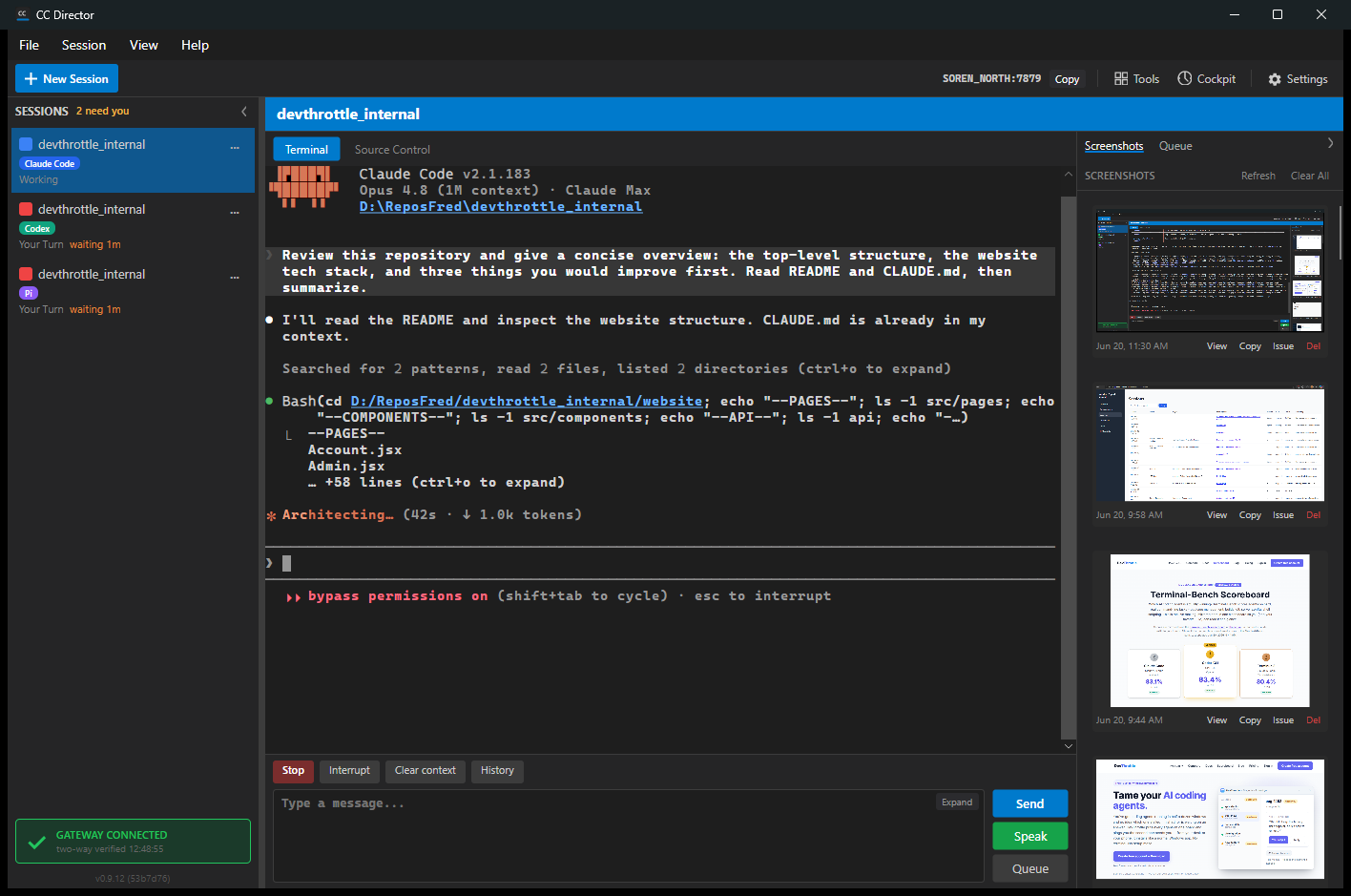Image resolution: width=1351 pixels, height=896 pixels.
Task: Open the 9:58 AM screenshot thumbnail
Action: 1210,444
